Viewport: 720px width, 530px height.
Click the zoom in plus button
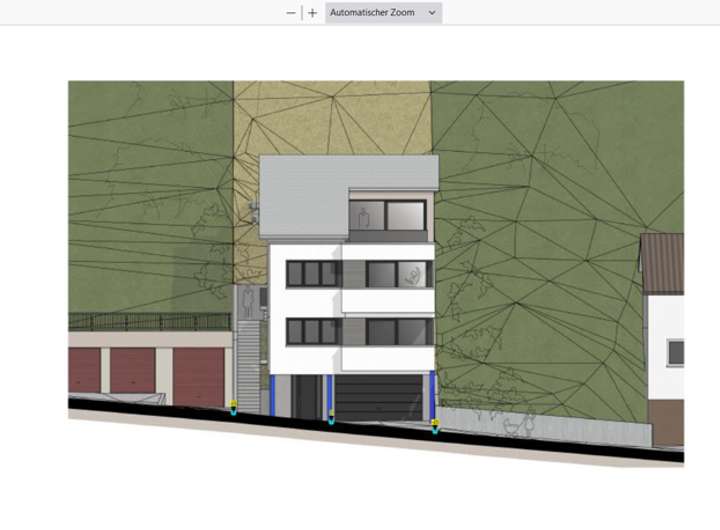click(313, 13)
